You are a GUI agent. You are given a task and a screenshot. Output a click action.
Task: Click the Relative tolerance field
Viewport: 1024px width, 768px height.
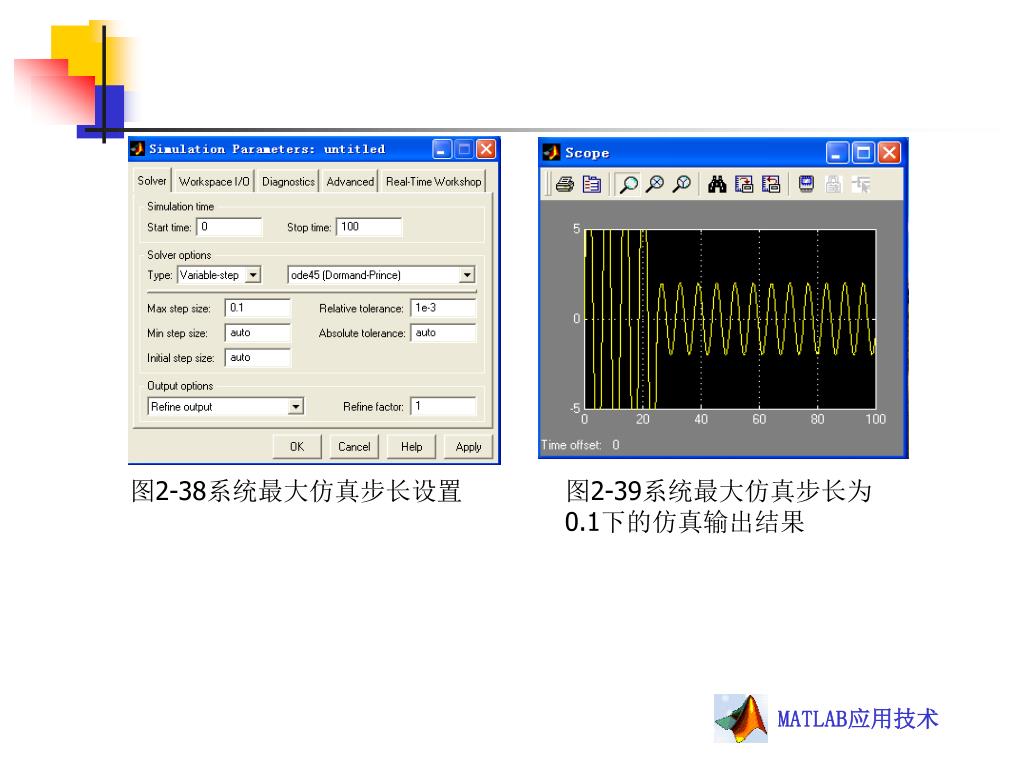point(443,308)
